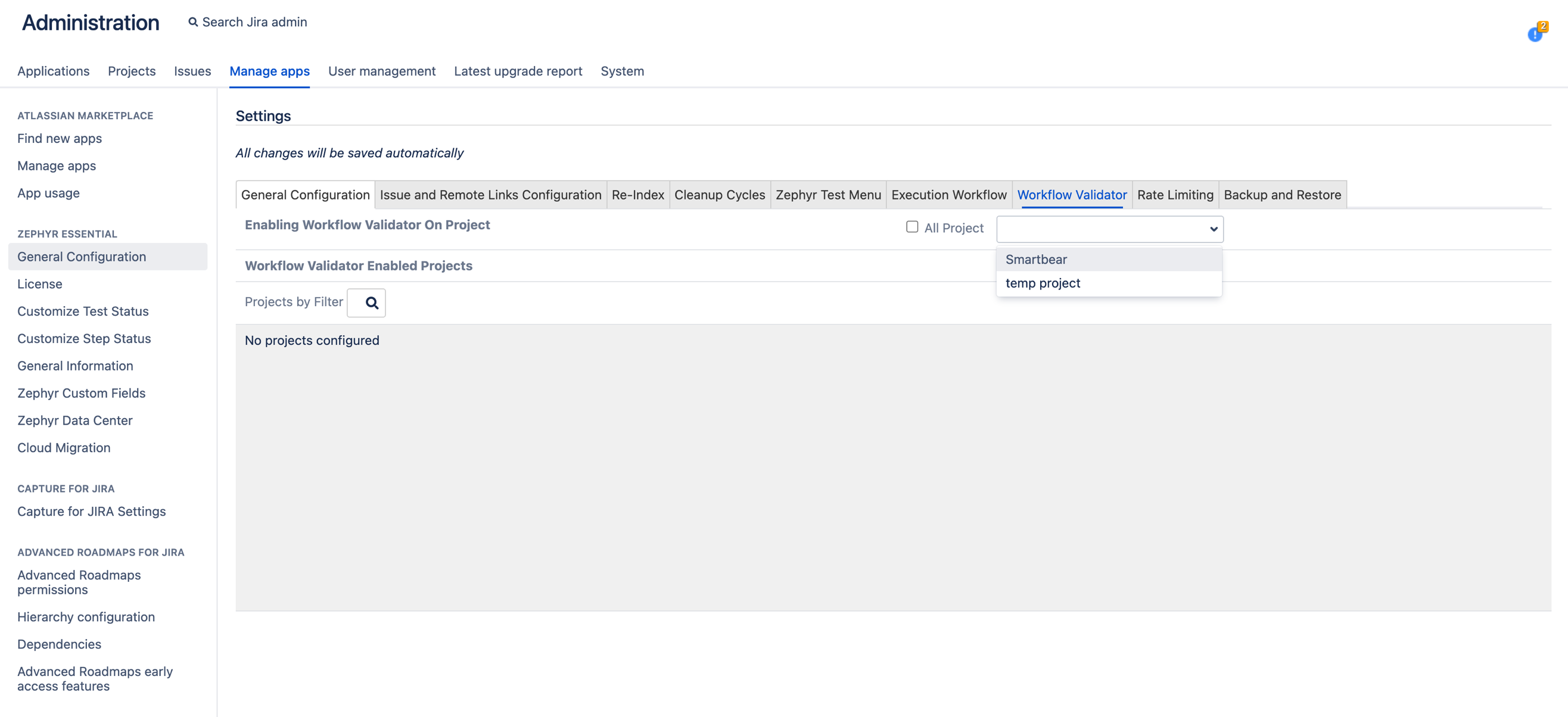
Task: Select temp project from the dropdown list
Action: tap(1043, 282)
